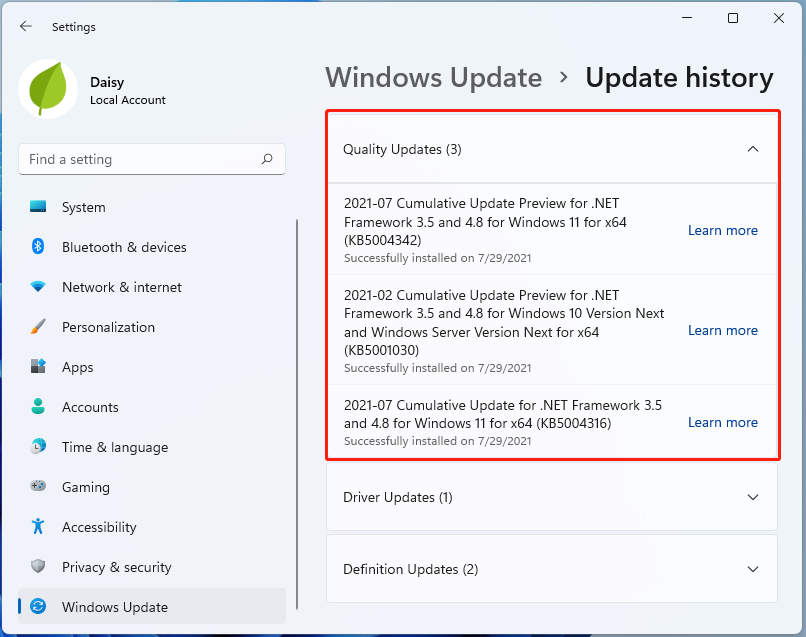Select Time & language
The image size is (806, 637).
coord(152,447)
